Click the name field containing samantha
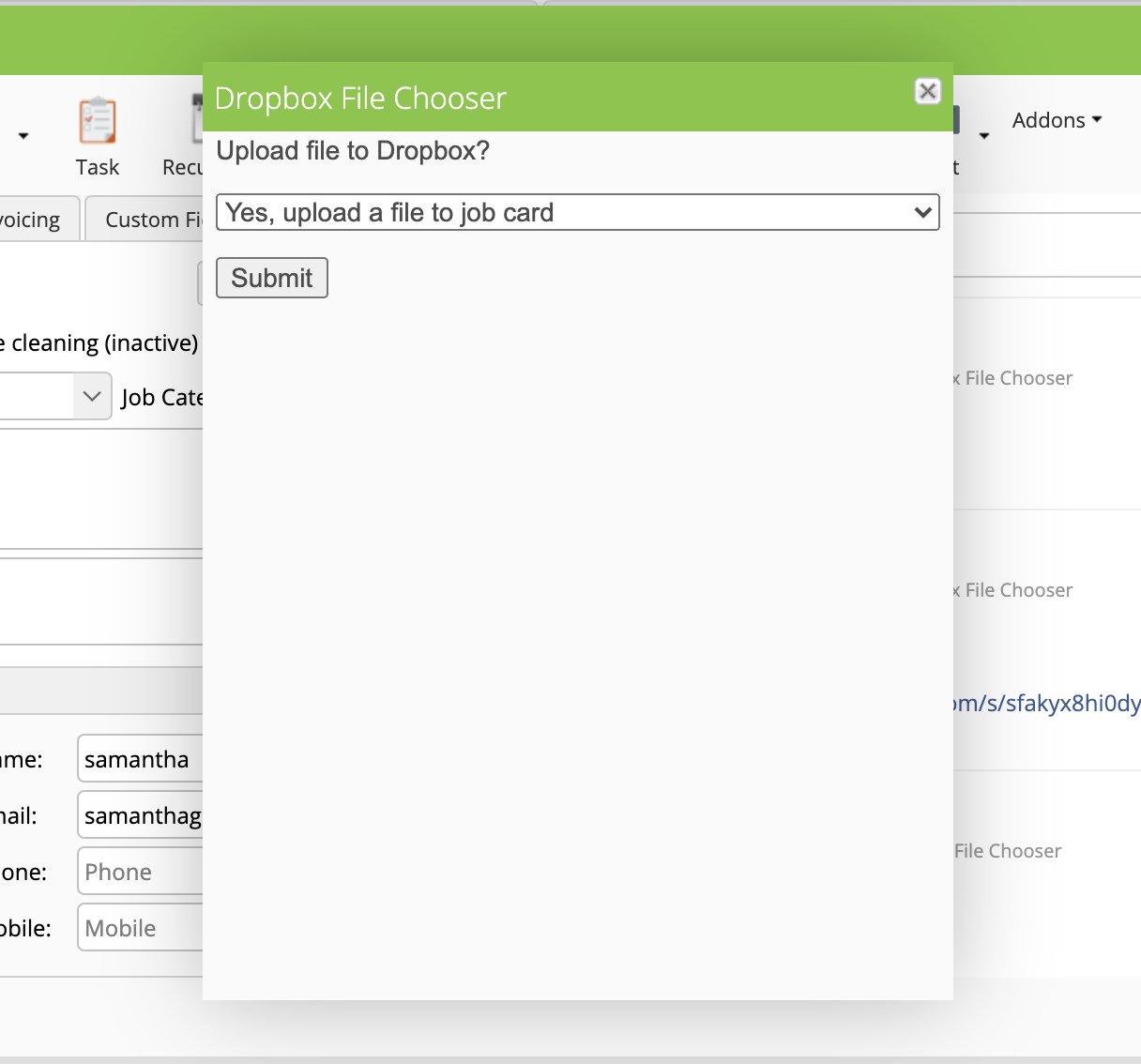Screen dimensions: 1141x1064 [x=141, y=759]
